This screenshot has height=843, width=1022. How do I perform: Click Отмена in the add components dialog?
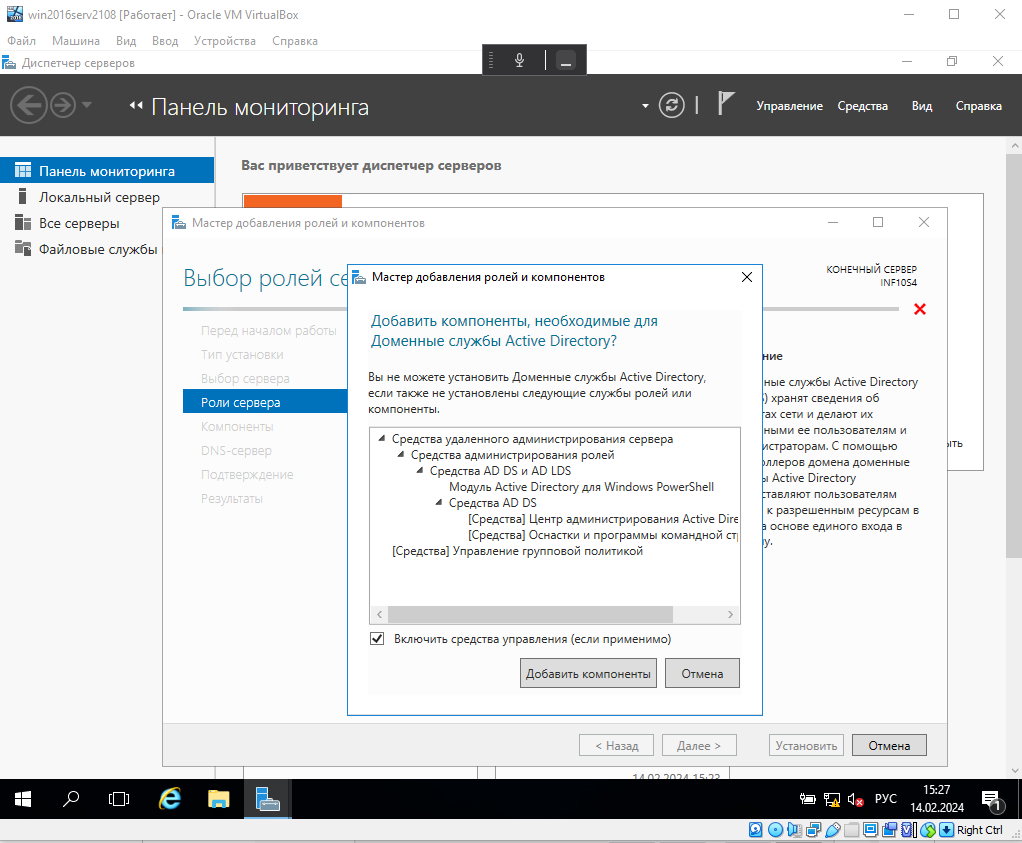702,673
